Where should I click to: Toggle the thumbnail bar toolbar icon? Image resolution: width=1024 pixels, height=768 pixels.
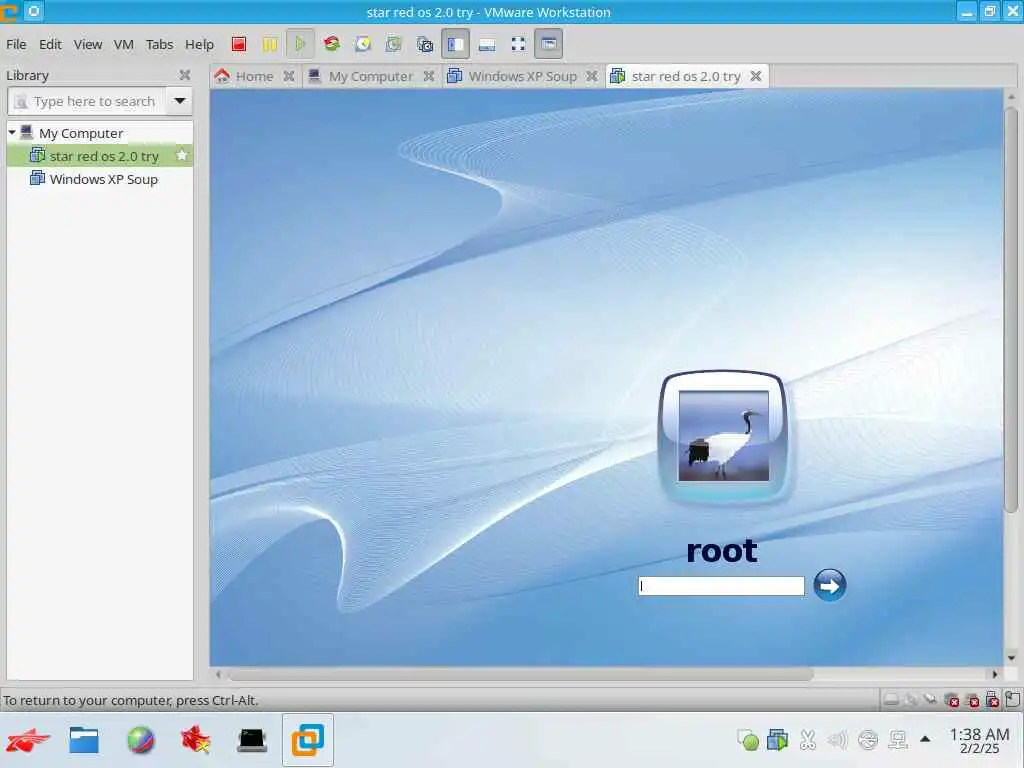[487, 44]
